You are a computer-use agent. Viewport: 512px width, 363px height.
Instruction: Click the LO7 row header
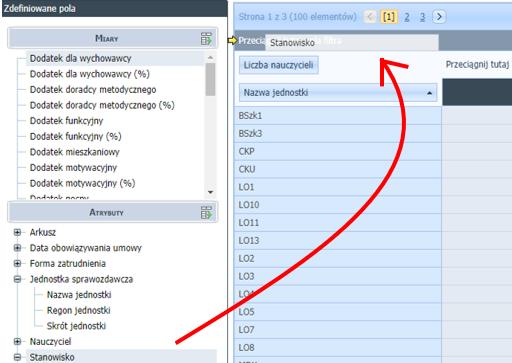(x=338, y=330)
